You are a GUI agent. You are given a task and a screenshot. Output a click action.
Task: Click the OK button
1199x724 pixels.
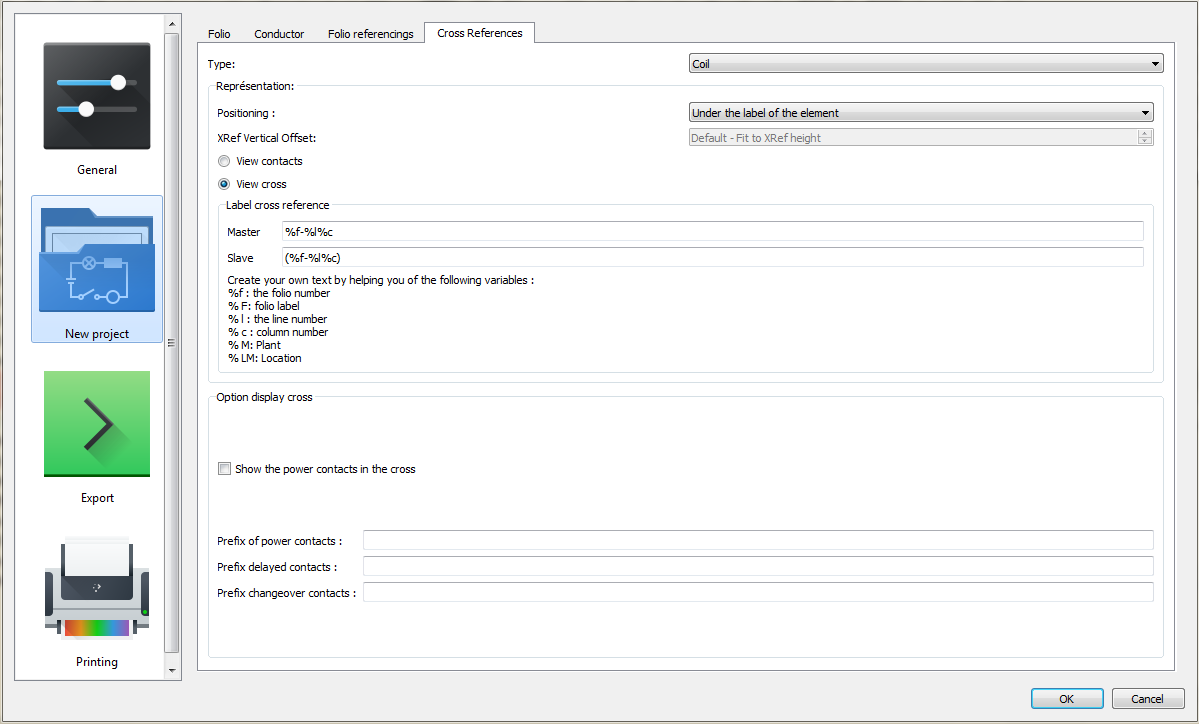pyautogui.click(x=1067, y=699)
